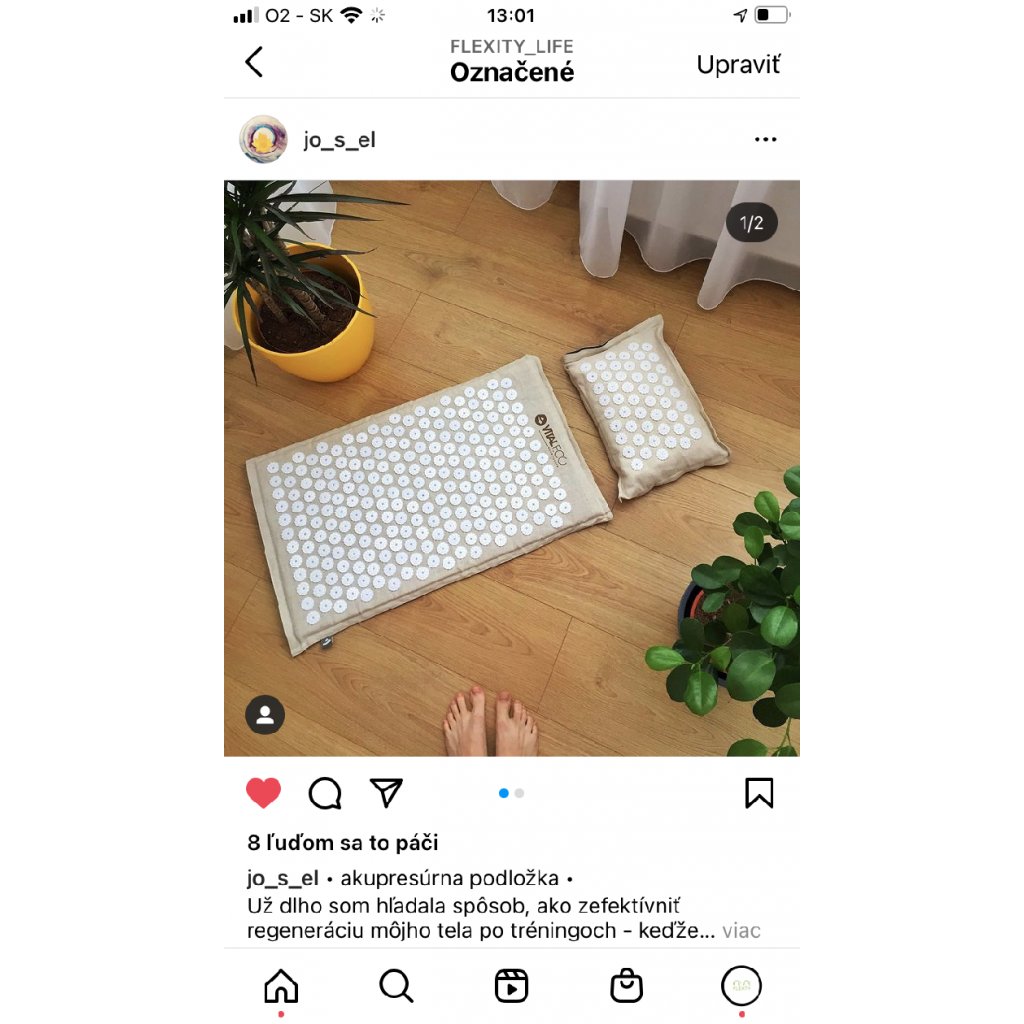The image size is (1024, 1024).
Task: Open the Shop bag icon
Action: [626, 985]
